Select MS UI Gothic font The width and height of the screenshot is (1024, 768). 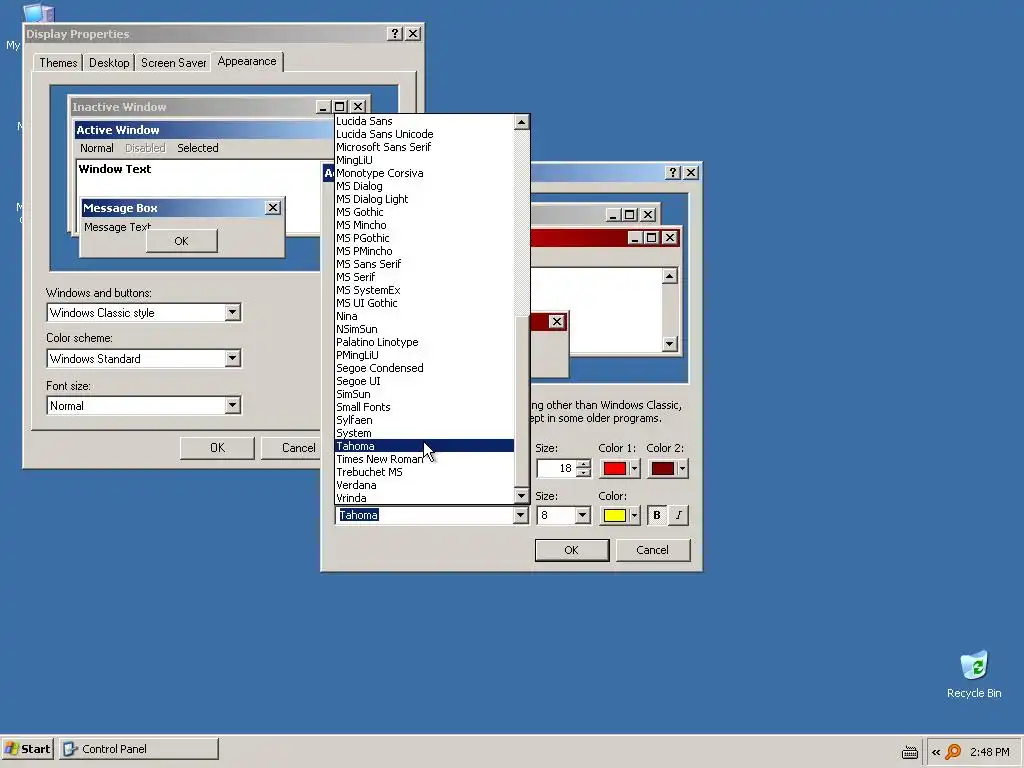pos(424,303)
